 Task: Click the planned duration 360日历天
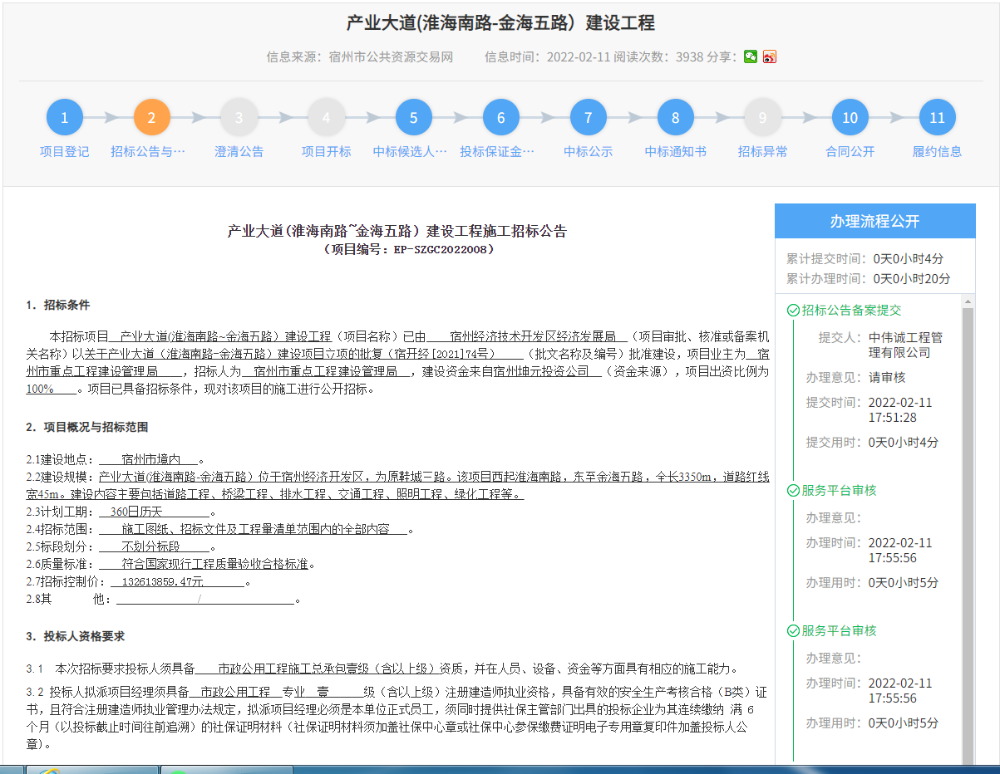click(x=136, y=511)
